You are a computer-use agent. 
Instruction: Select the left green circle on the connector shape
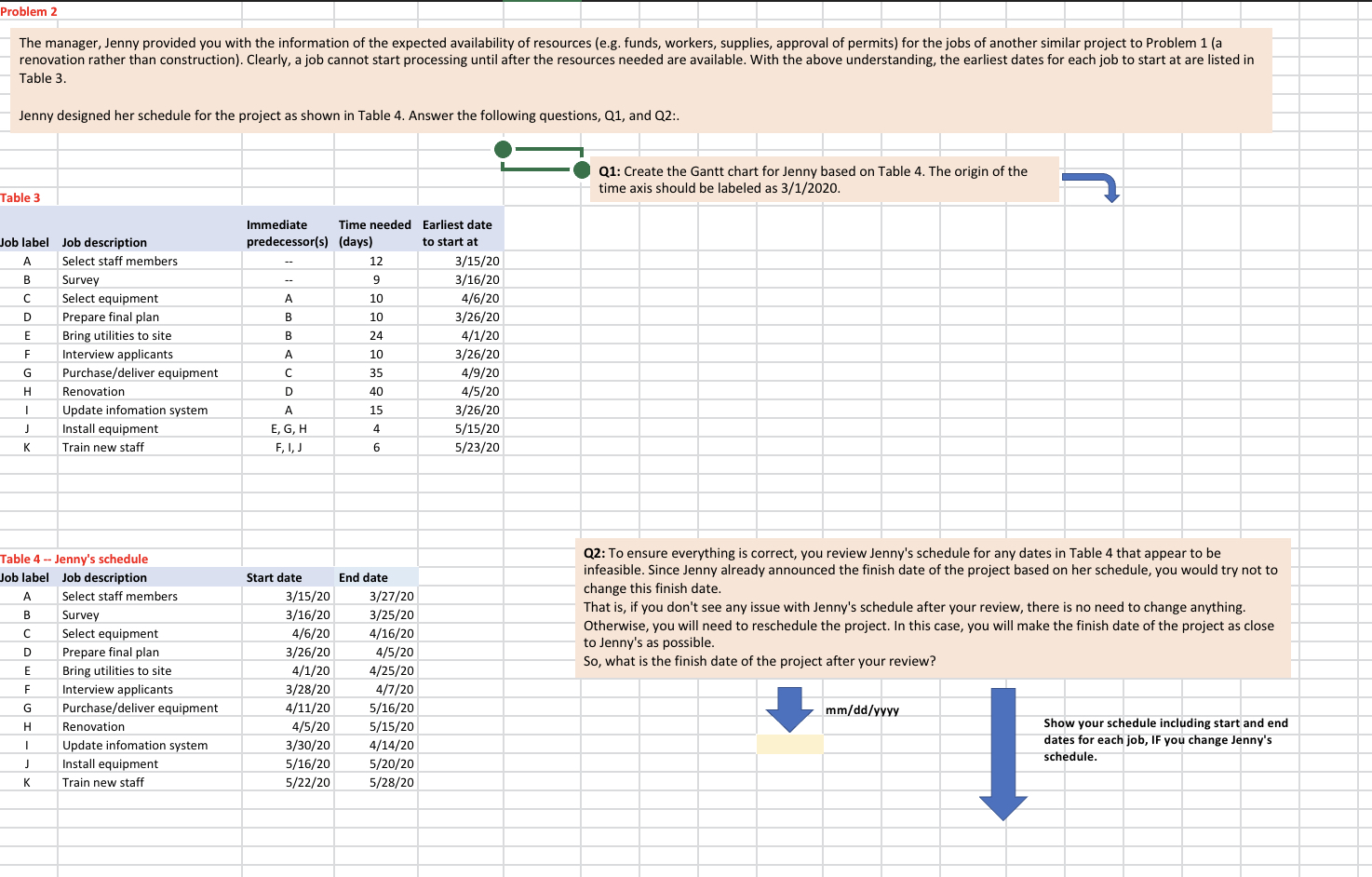pos(504,149)
